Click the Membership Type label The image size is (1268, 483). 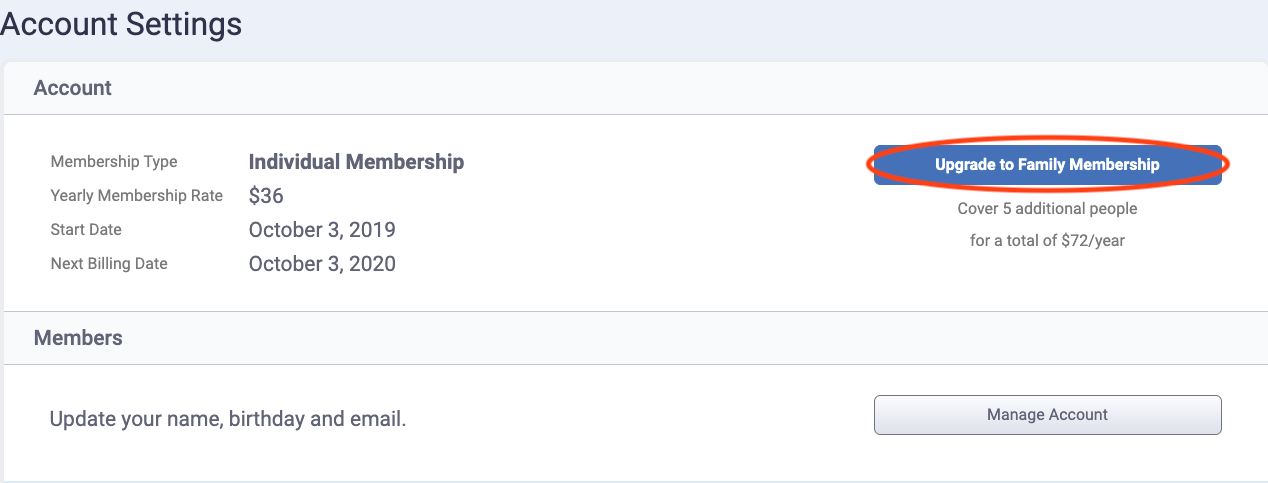(x=114, y=162)
